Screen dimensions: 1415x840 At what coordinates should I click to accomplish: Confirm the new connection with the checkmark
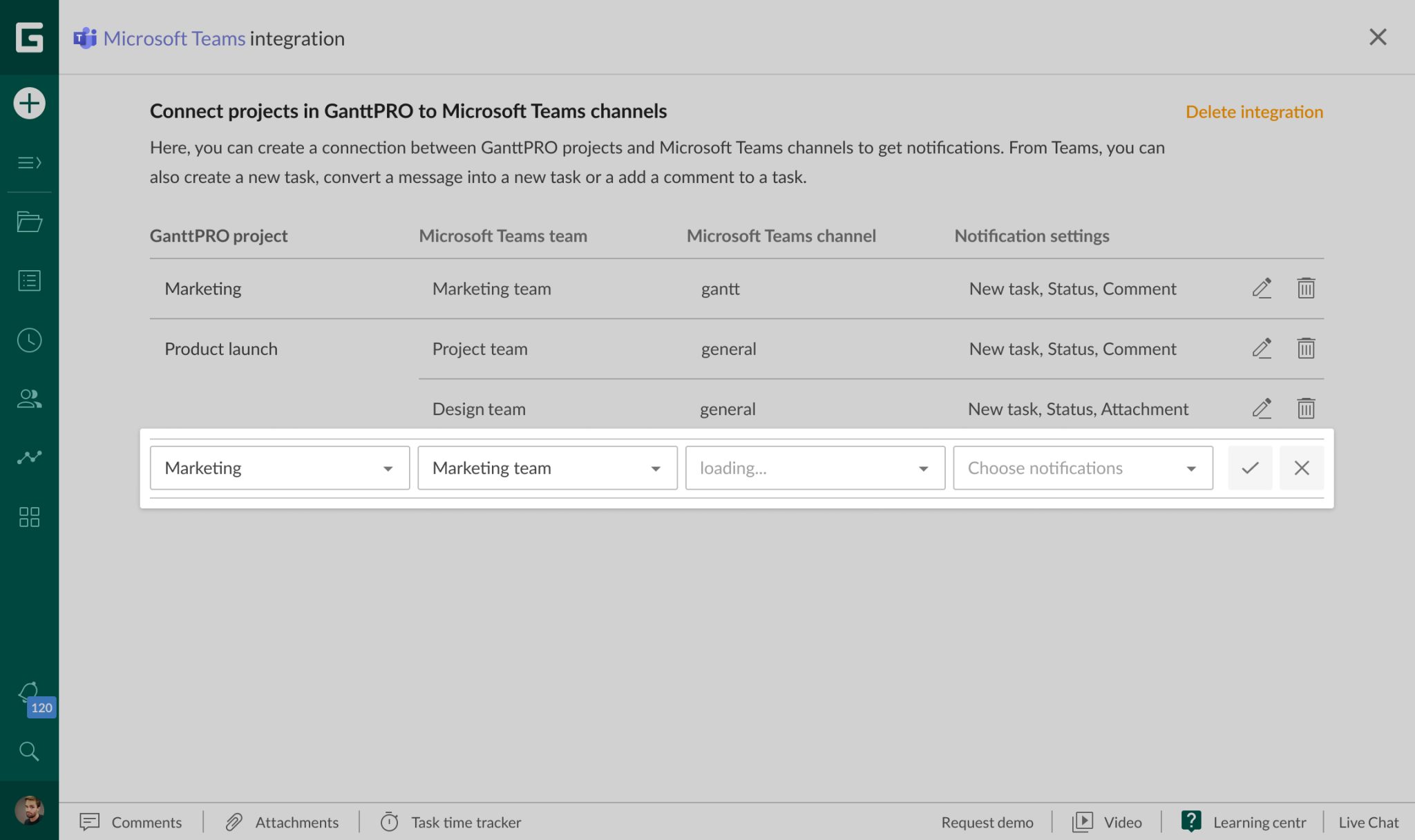(1250, 468)
